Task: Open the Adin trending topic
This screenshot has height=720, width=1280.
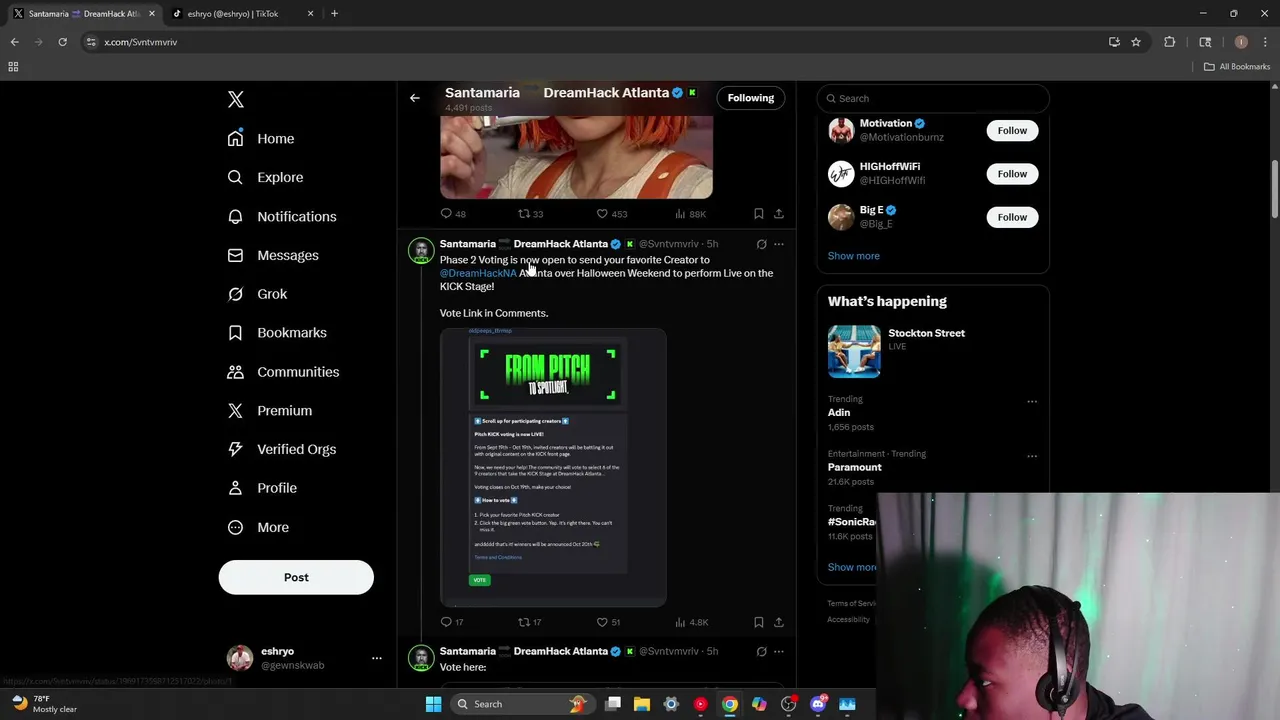Action: tap(839, 412)
